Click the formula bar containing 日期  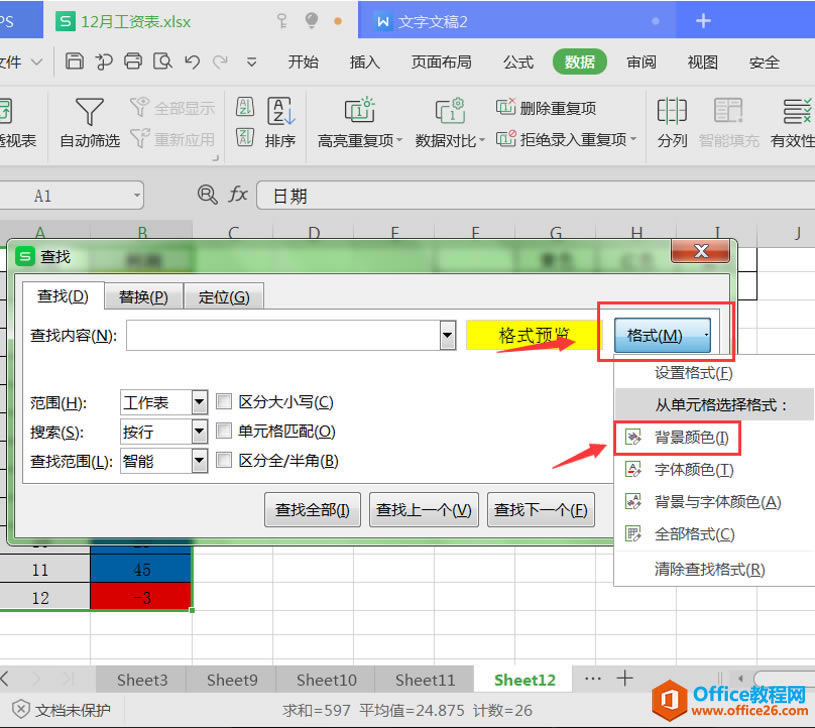pos(535,195)
